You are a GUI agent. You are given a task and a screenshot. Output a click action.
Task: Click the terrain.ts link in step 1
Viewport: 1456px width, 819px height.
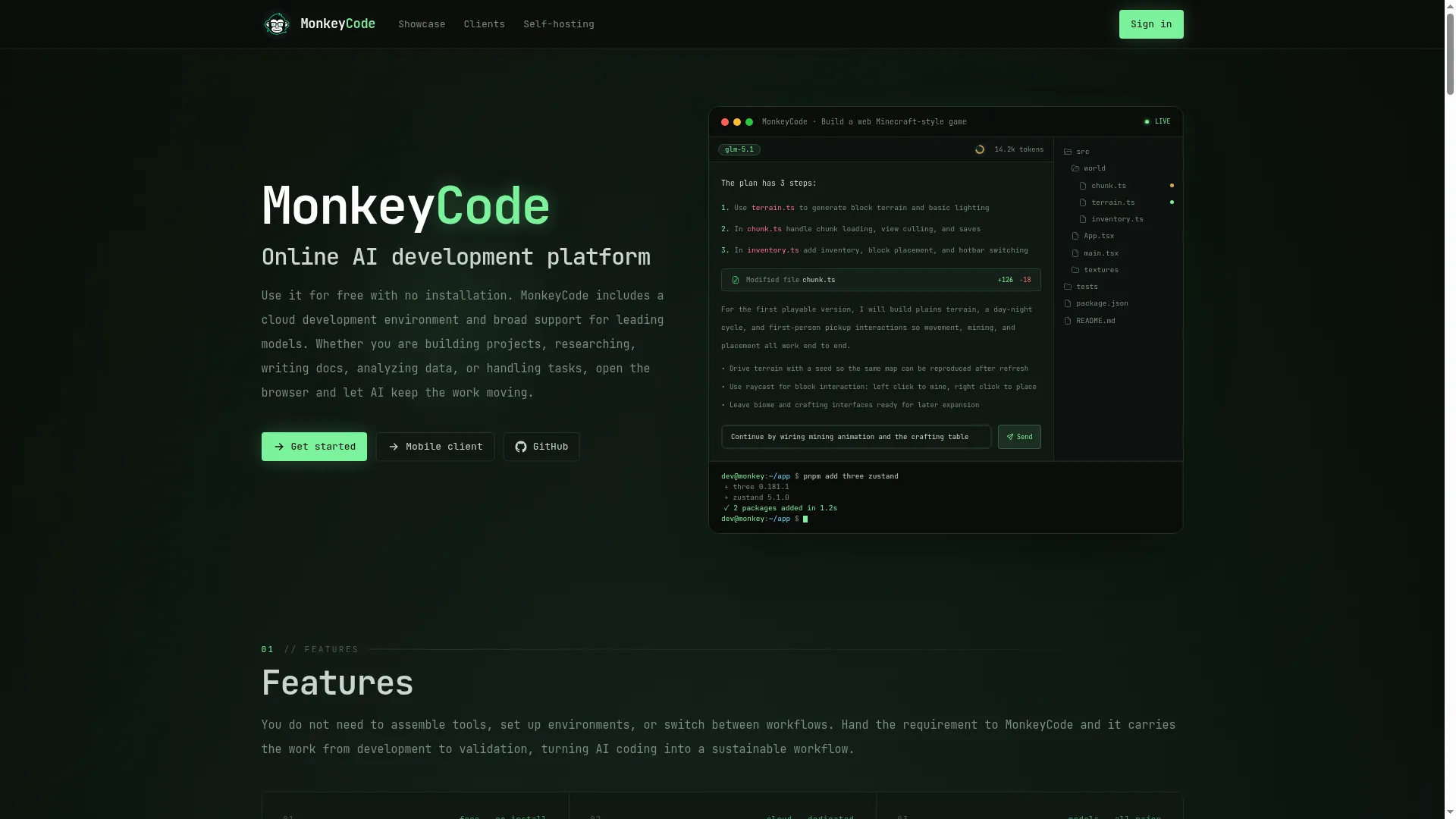(x=773, y=208)
